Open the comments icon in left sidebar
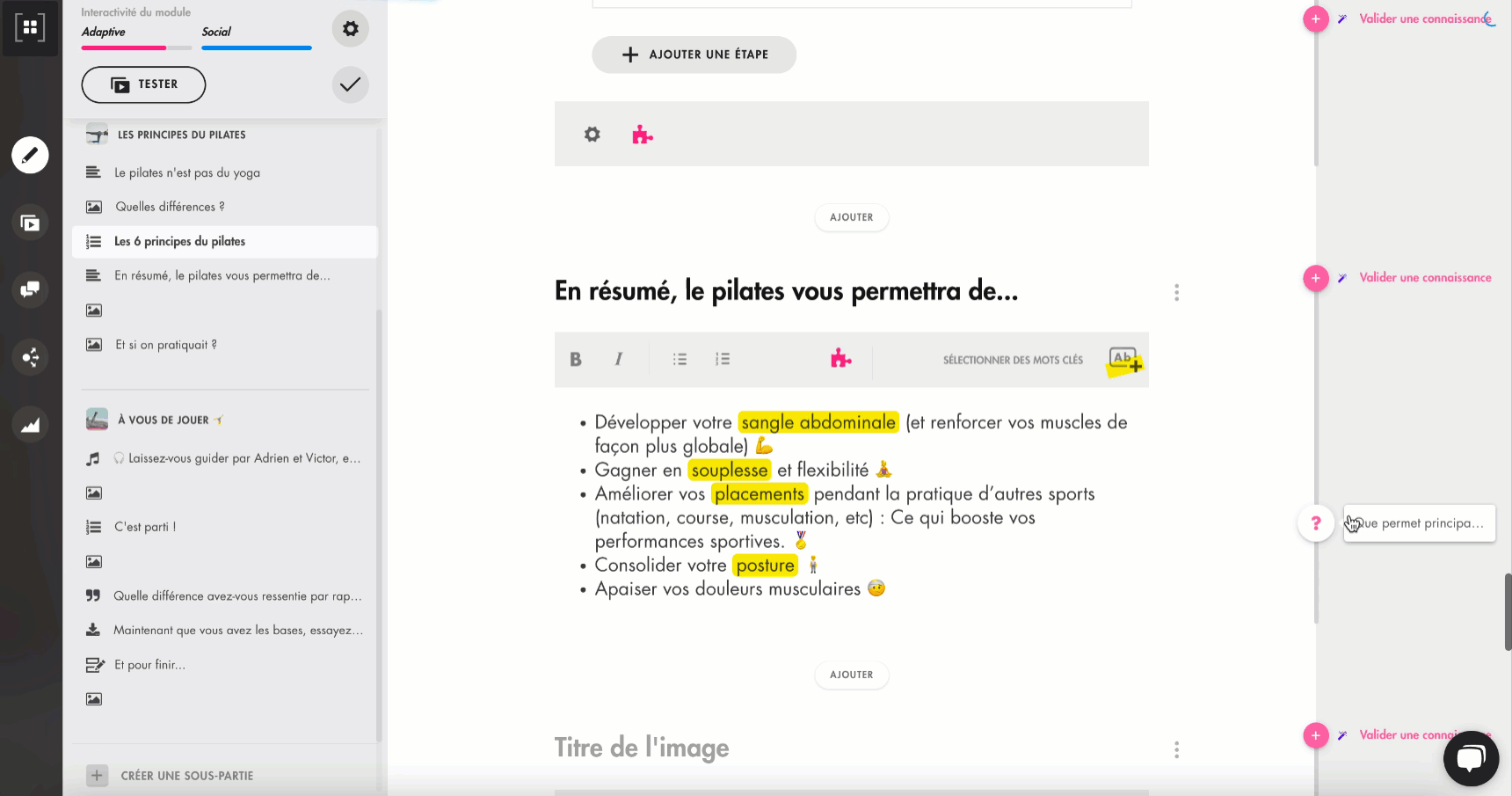 [x=30, y=289]
